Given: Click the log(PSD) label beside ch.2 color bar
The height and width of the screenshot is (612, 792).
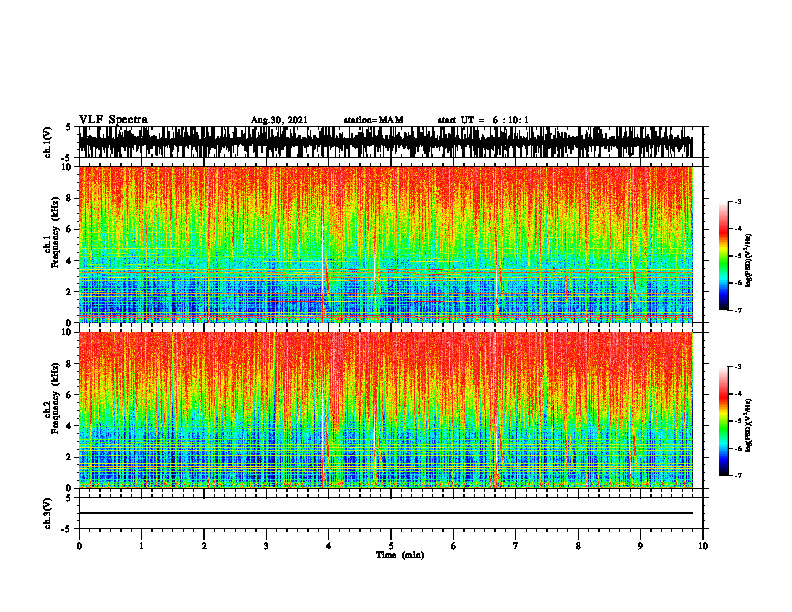Looking at the screenshot, I should tap(749, 426).
